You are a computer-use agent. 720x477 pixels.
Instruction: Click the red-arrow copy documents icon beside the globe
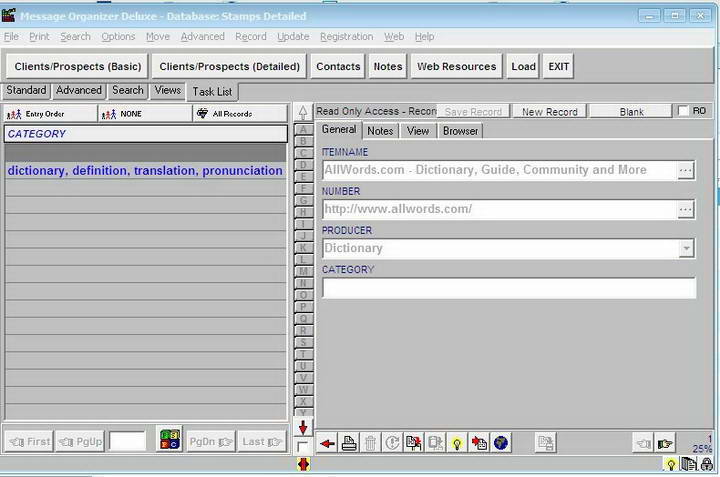[479, 443]
